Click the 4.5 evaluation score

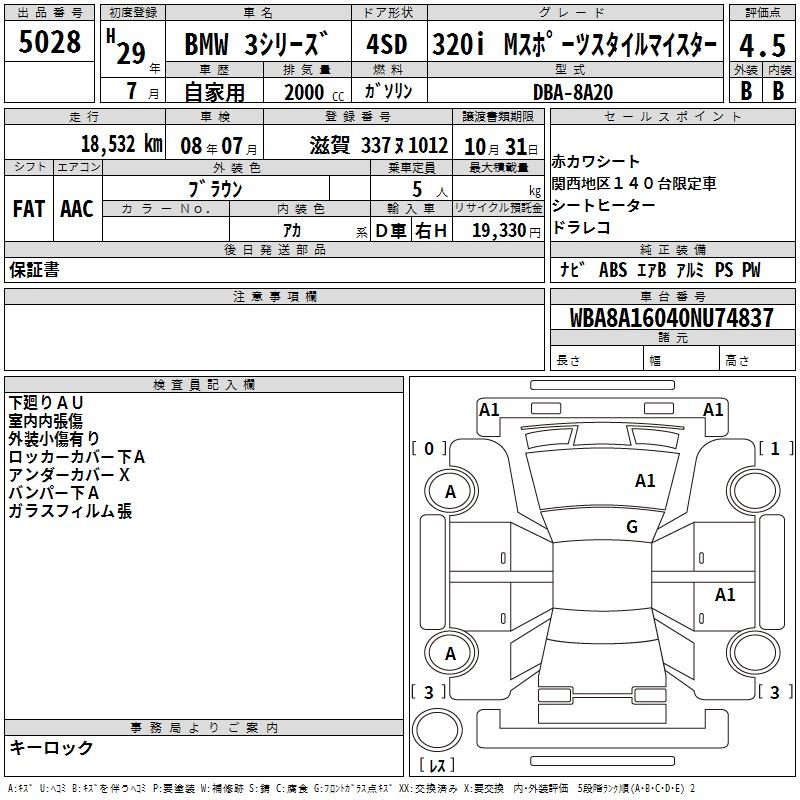point(760,46)
